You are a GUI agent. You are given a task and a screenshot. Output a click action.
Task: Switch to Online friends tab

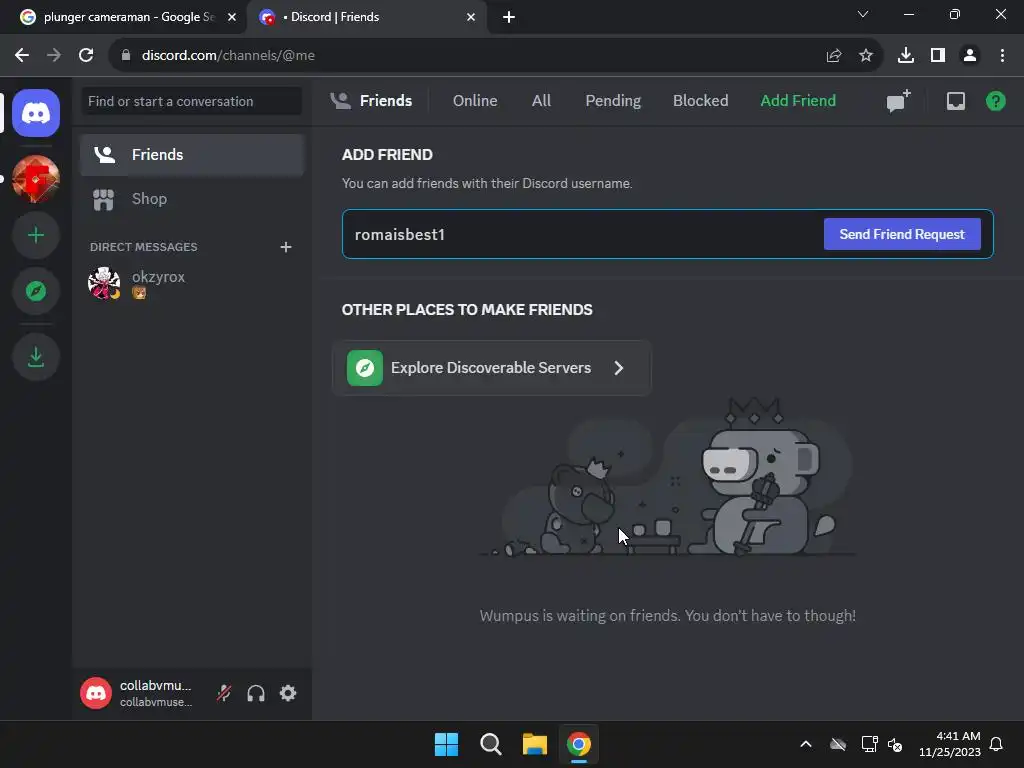[x=475, y=101]
